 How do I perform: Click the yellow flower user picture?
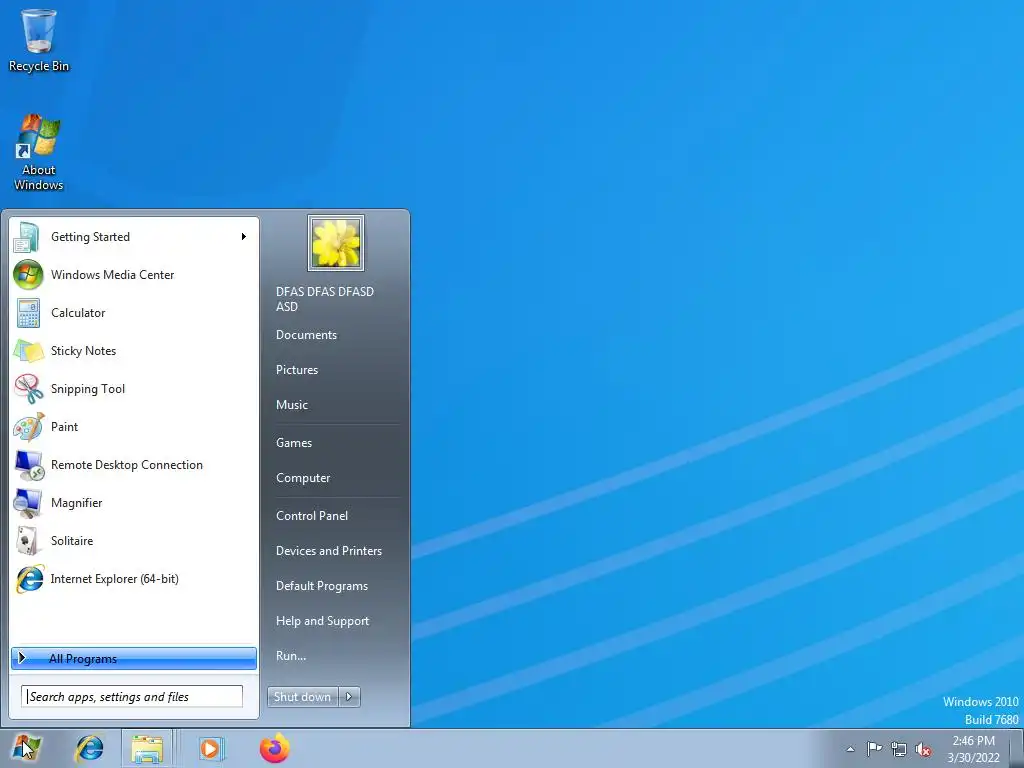(336, 243)
